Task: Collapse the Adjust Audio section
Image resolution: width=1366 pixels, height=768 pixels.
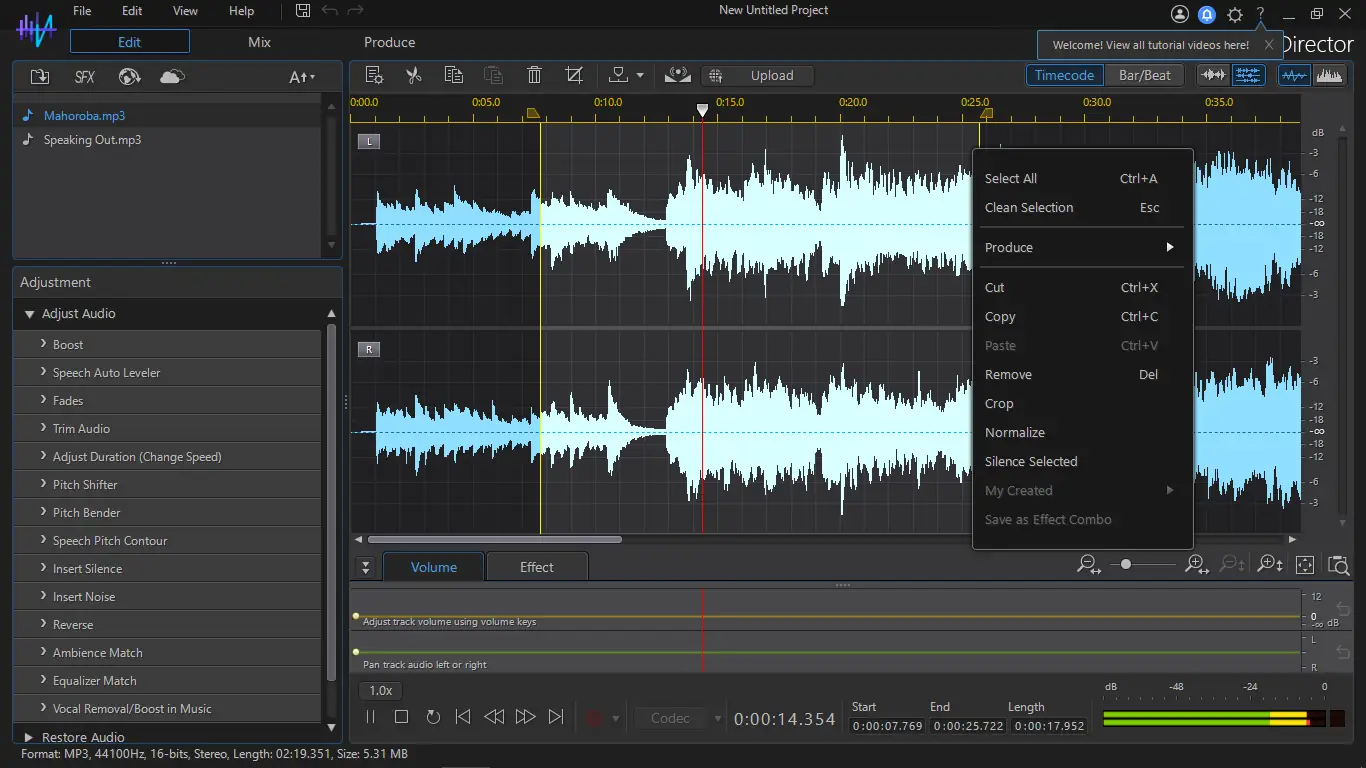Action: point(30,314)
